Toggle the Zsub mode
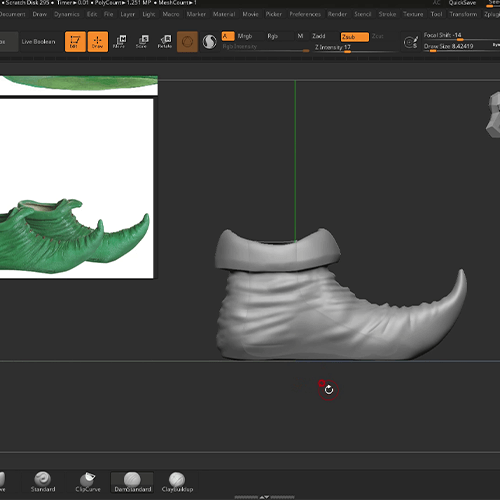500x500 pixels. [x=355, y=37]
